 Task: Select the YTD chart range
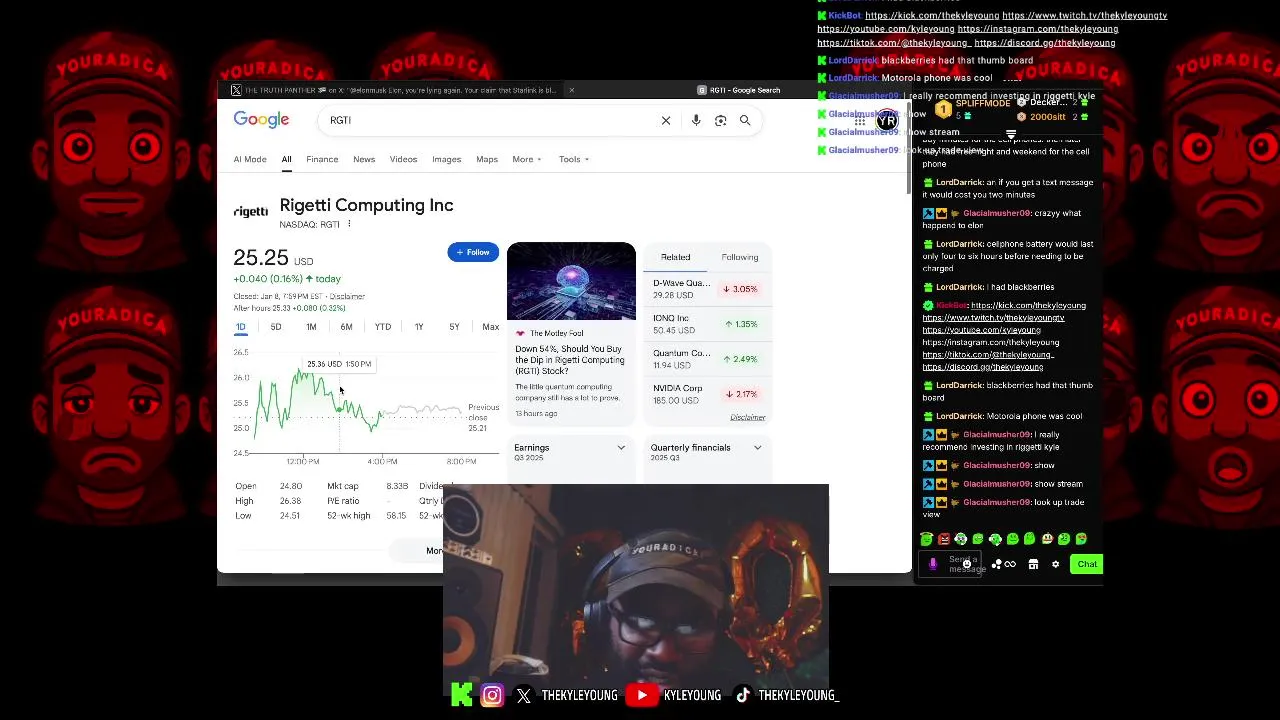tap(383, 327)
